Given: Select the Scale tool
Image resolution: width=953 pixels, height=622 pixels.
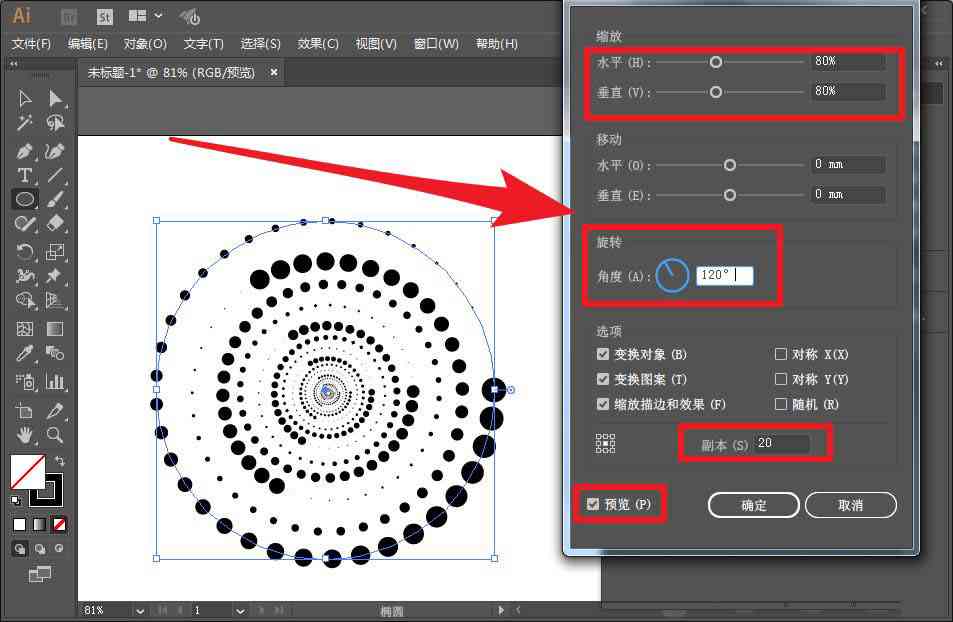Looking at the screenshot, I should pyautogui.click(x=55, y=251).
